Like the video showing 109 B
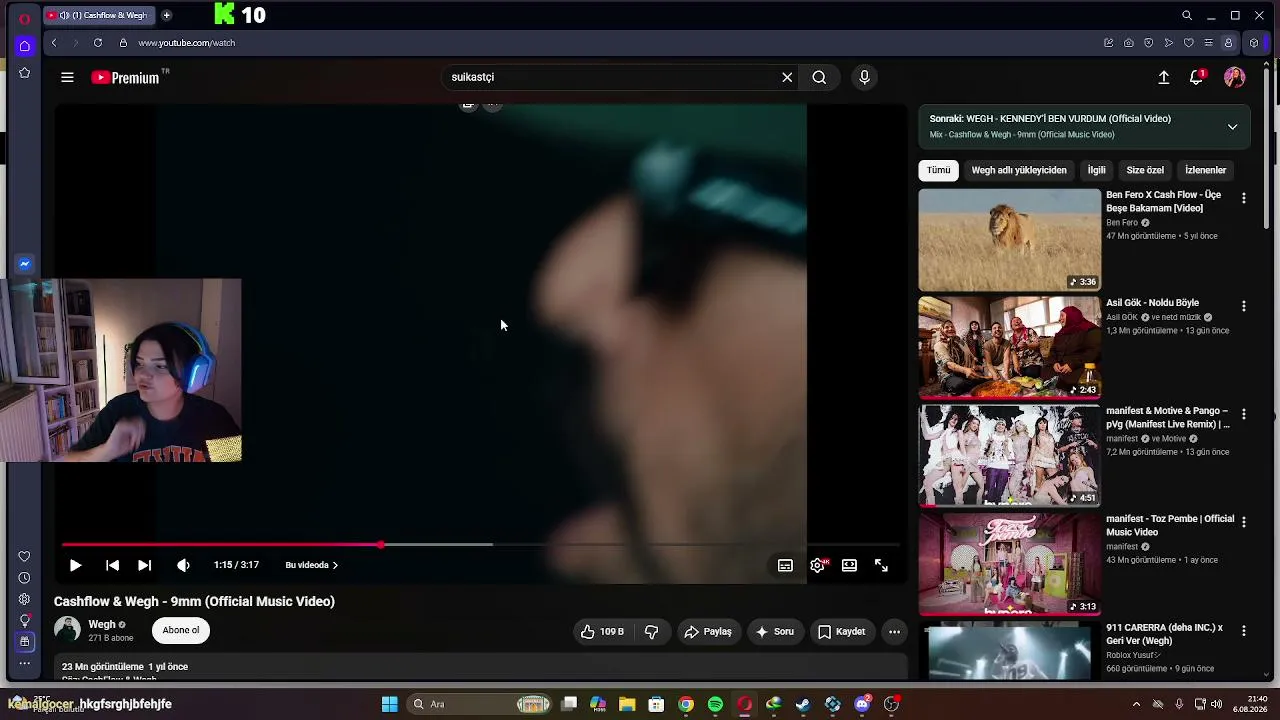1280x720 pixels. tap(602, 631)
